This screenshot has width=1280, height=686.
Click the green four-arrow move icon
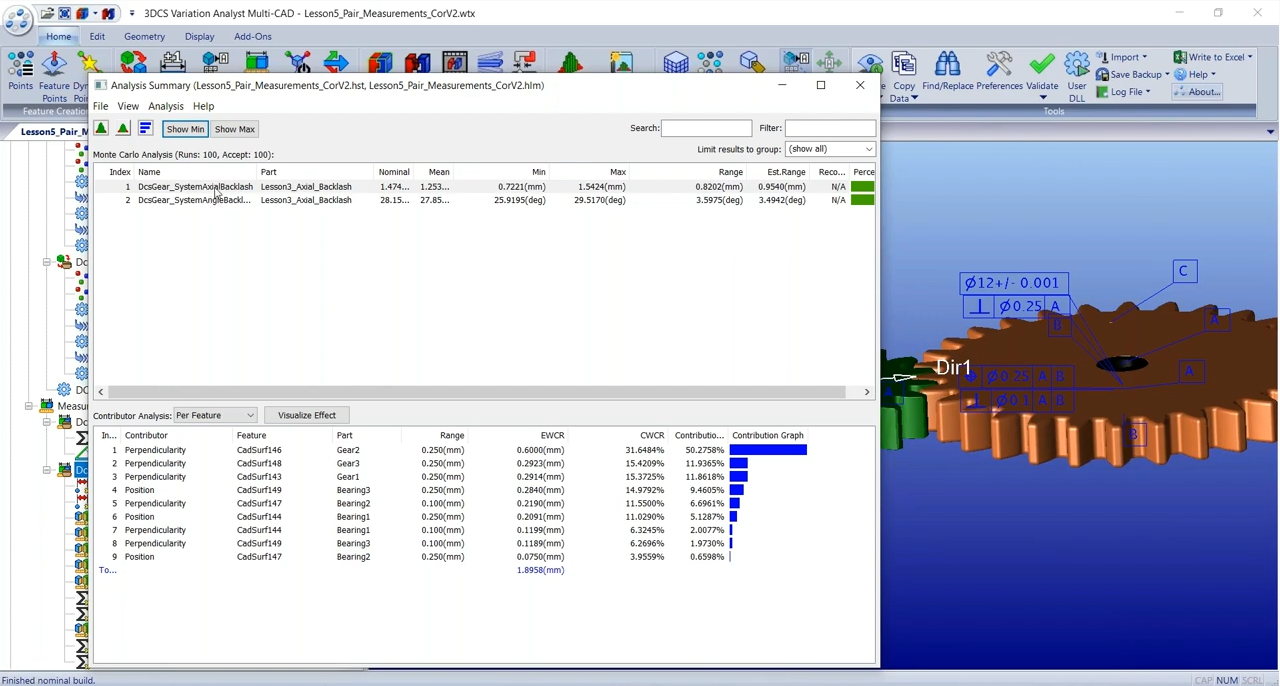click(x=829, y=63)
